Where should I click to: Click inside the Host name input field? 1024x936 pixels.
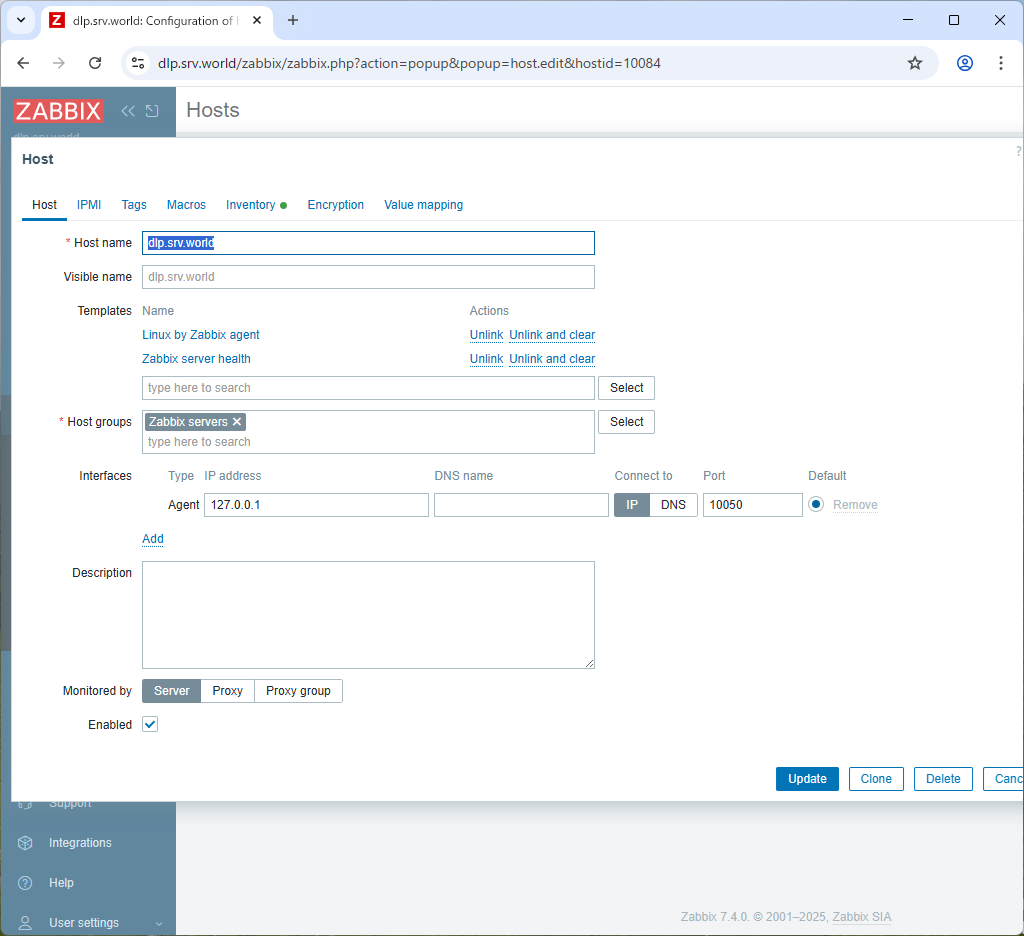click(x=368, y=242)
